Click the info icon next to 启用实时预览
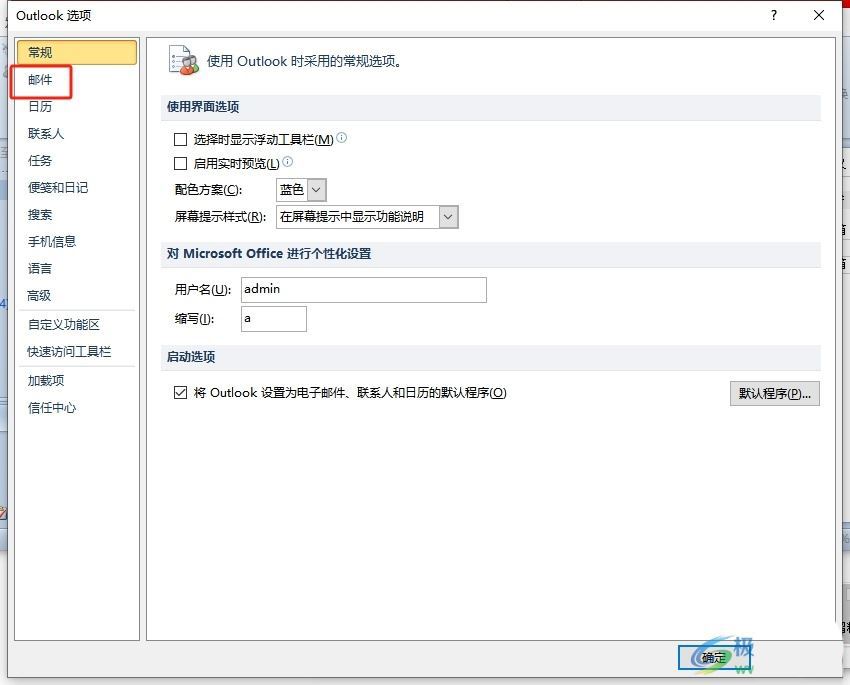Image resolution: width=850 pixels, height=685 pixels. 287,163
